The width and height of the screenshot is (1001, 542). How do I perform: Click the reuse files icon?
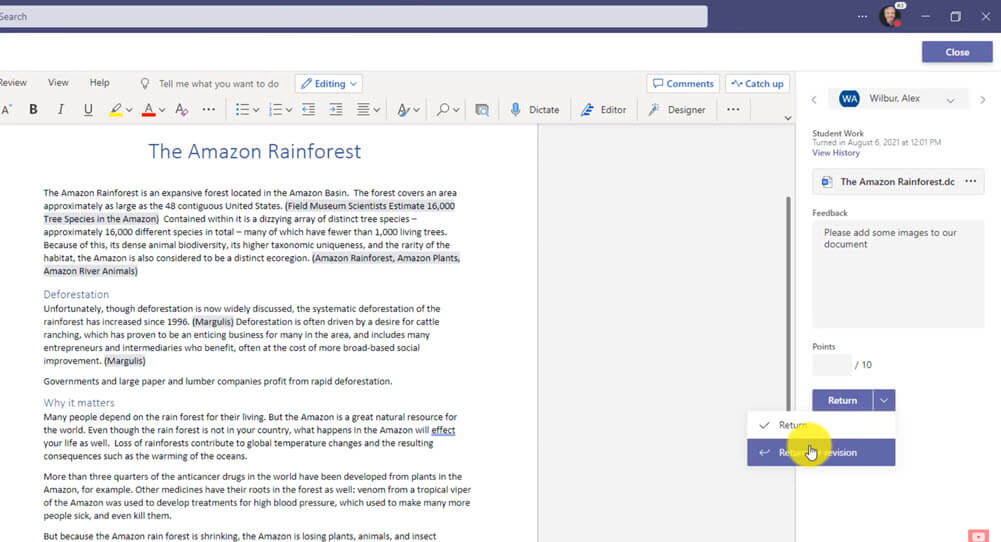(482, 110)
